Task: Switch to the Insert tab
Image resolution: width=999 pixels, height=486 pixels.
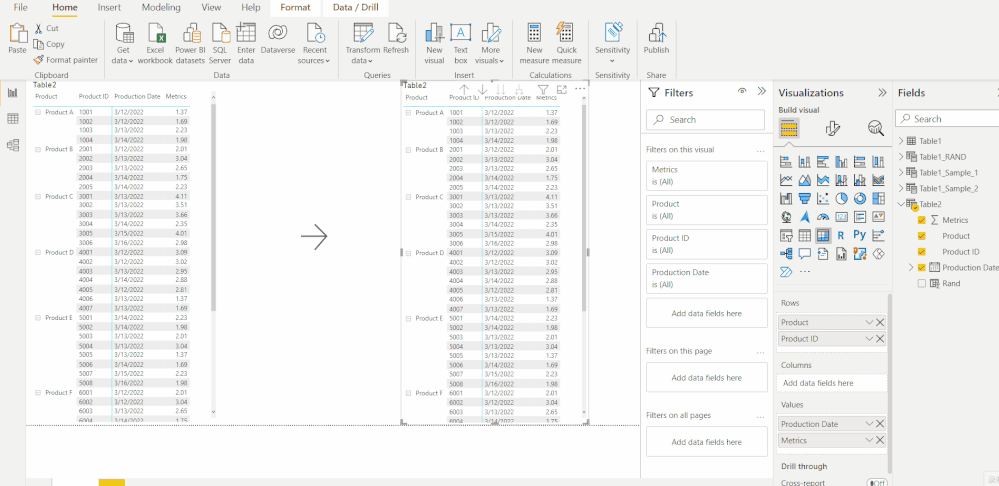Action: 109,8
